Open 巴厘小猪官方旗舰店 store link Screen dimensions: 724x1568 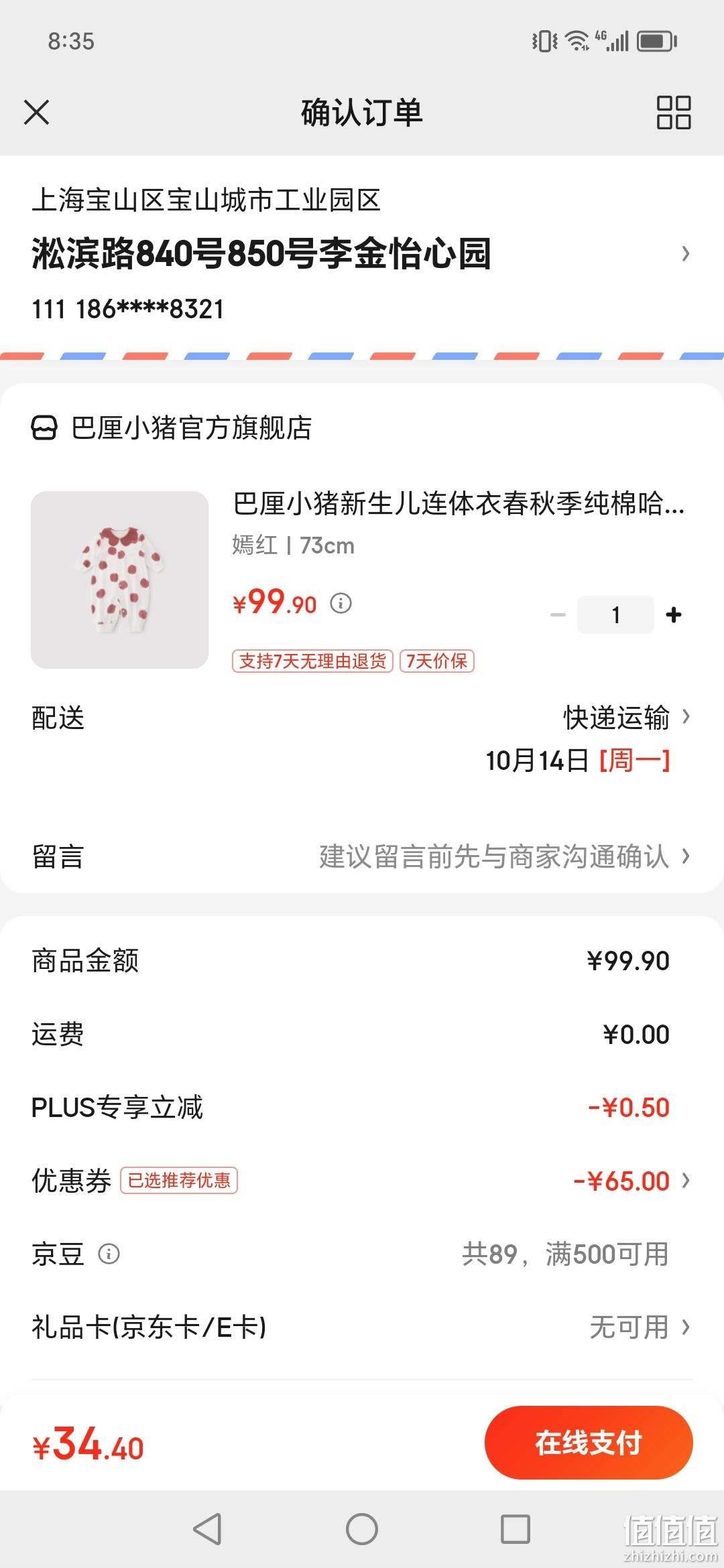click(x=191, y=428)
